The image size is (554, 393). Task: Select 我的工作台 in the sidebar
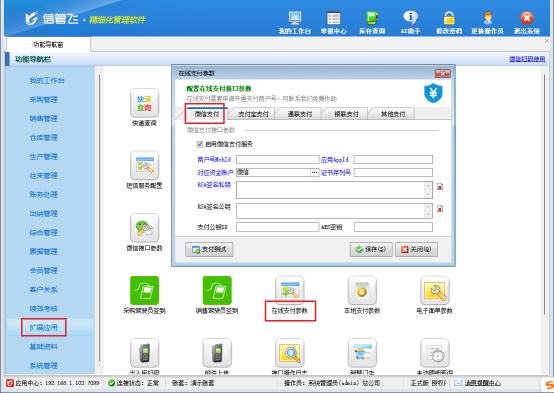(x=47, y=81)
